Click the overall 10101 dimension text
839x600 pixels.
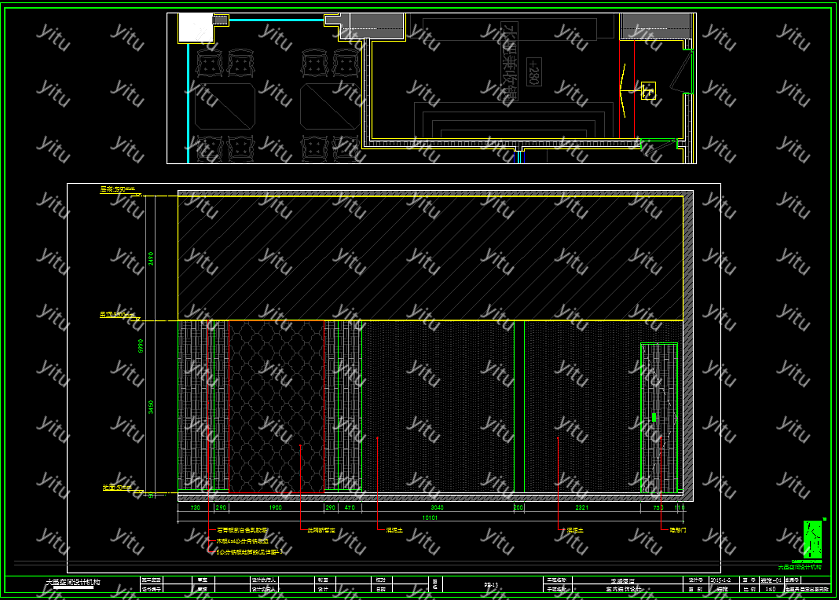(430, 518)
